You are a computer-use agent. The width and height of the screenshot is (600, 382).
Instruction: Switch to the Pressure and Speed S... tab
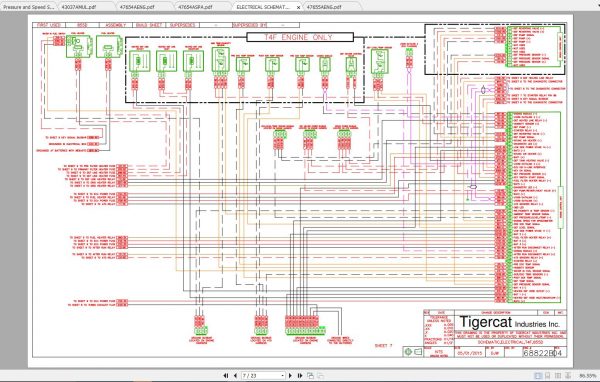click(x=29, y=7)
